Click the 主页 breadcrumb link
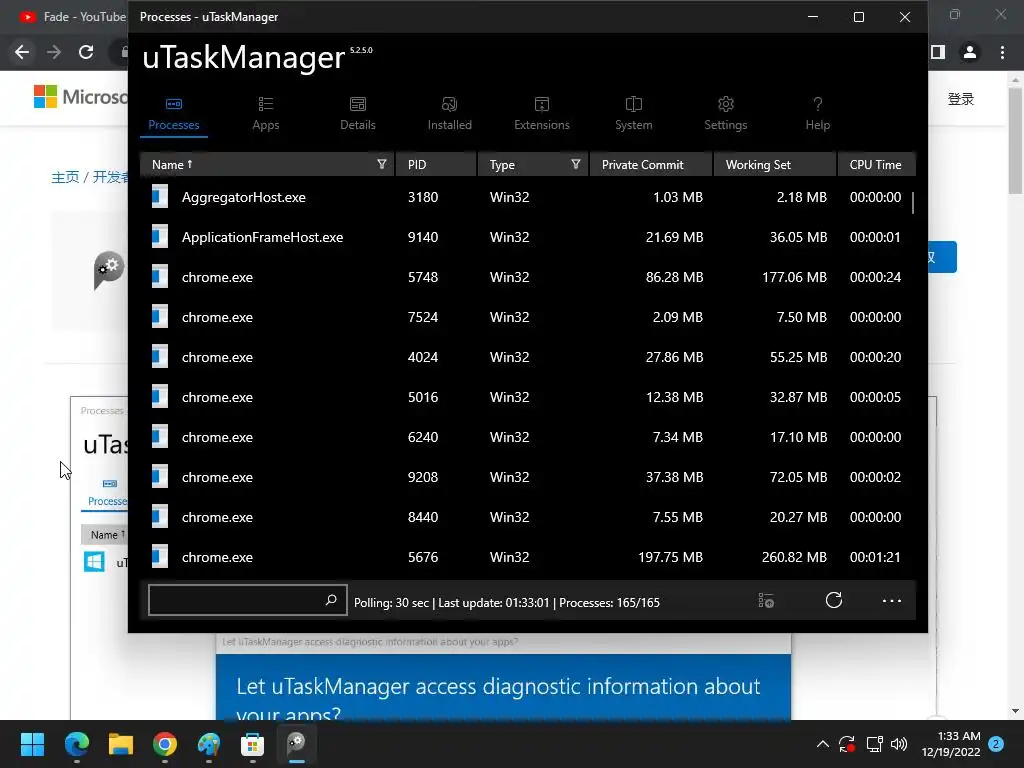The height and width of the screenshot is (768, 1024). coord(65,177)
